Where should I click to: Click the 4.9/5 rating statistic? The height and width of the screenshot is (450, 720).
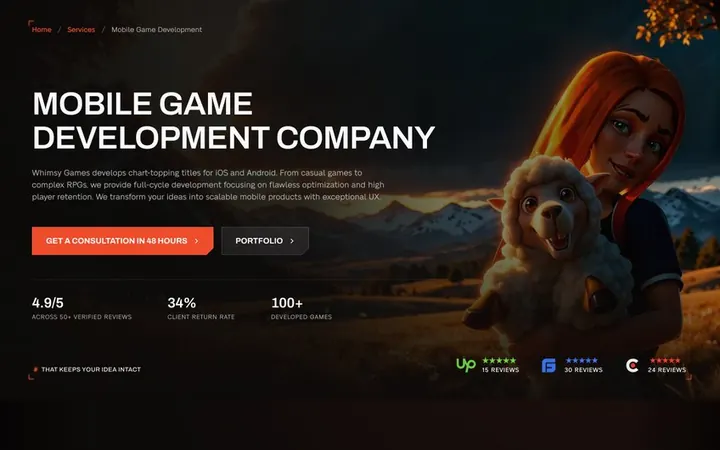click(x=48, y=303)
